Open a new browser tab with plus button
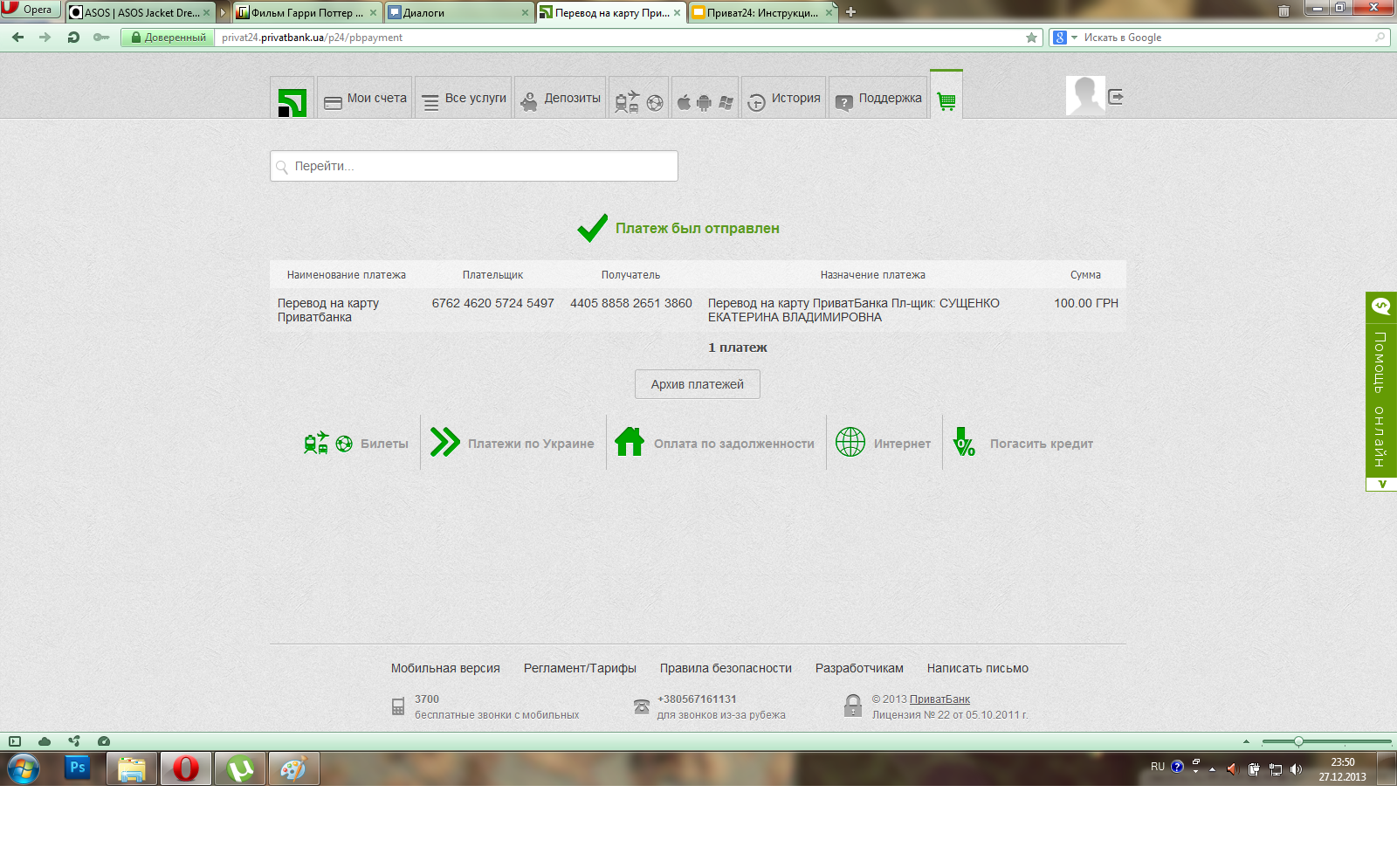This screenshot has height=868, width=1397. coord(850,11)
